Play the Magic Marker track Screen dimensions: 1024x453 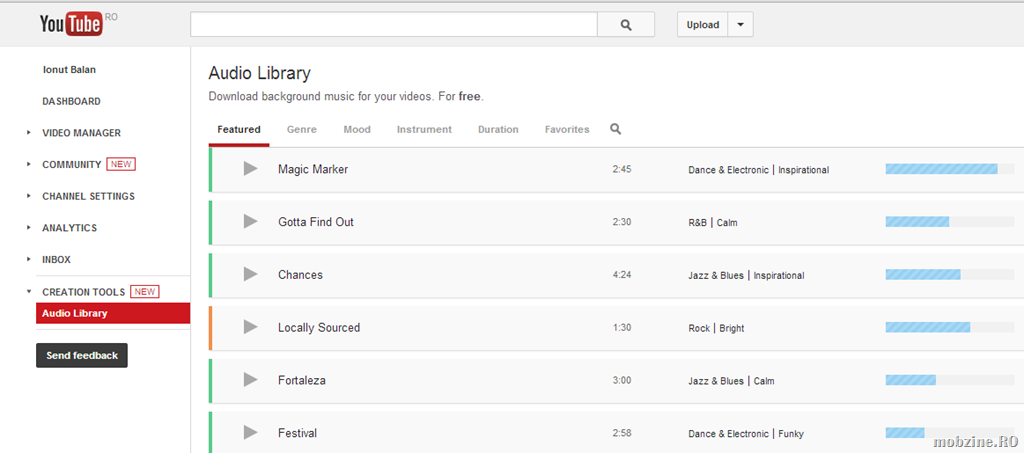tap(251, 169)
